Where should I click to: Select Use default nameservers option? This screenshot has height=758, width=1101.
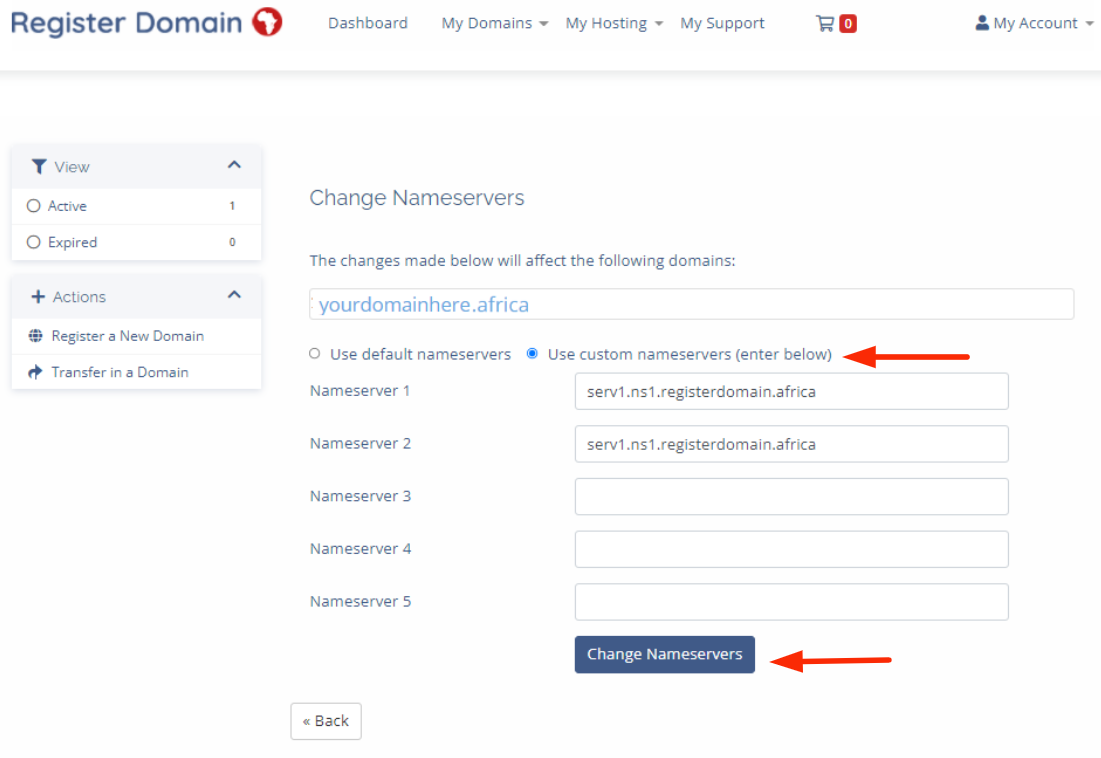click(x=315, y=354)
